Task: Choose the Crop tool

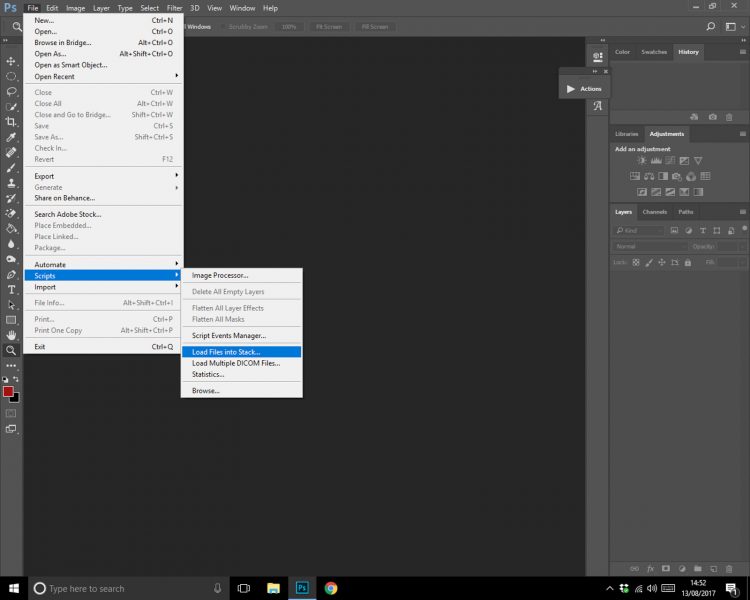Action: 11,121
